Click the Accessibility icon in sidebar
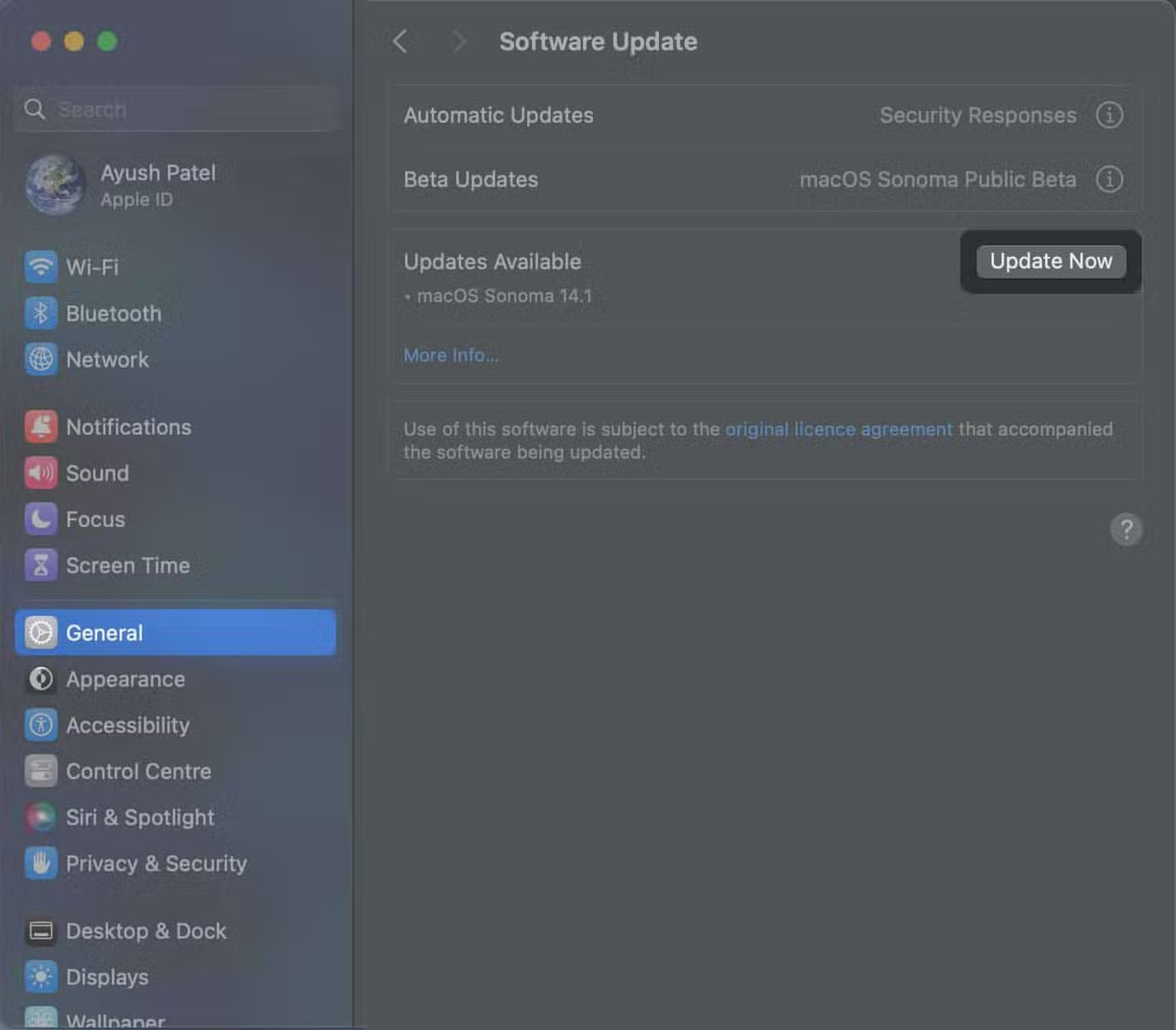 tap(40, 725)
